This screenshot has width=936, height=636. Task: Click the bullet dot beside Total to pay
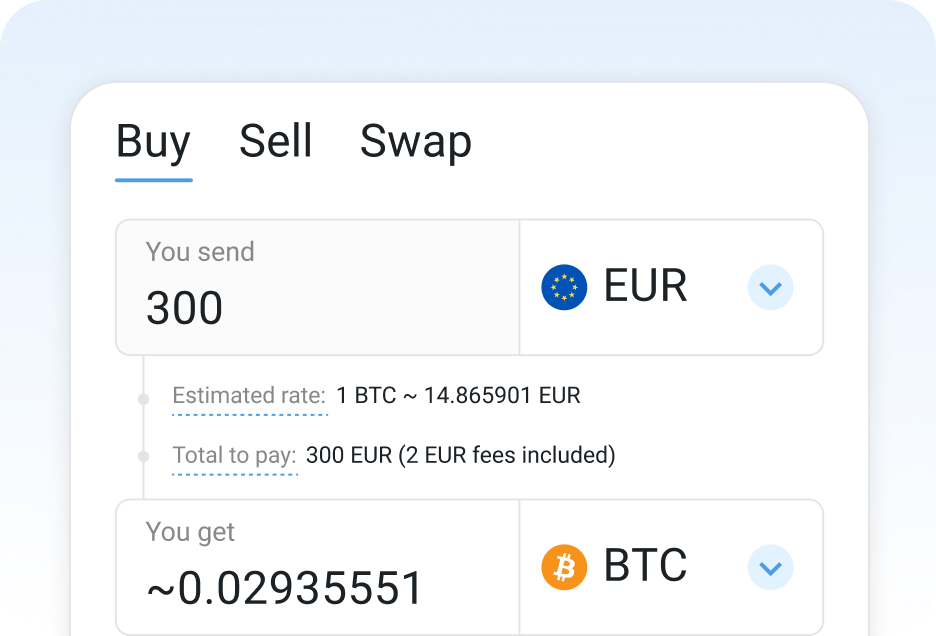(144, 457)
